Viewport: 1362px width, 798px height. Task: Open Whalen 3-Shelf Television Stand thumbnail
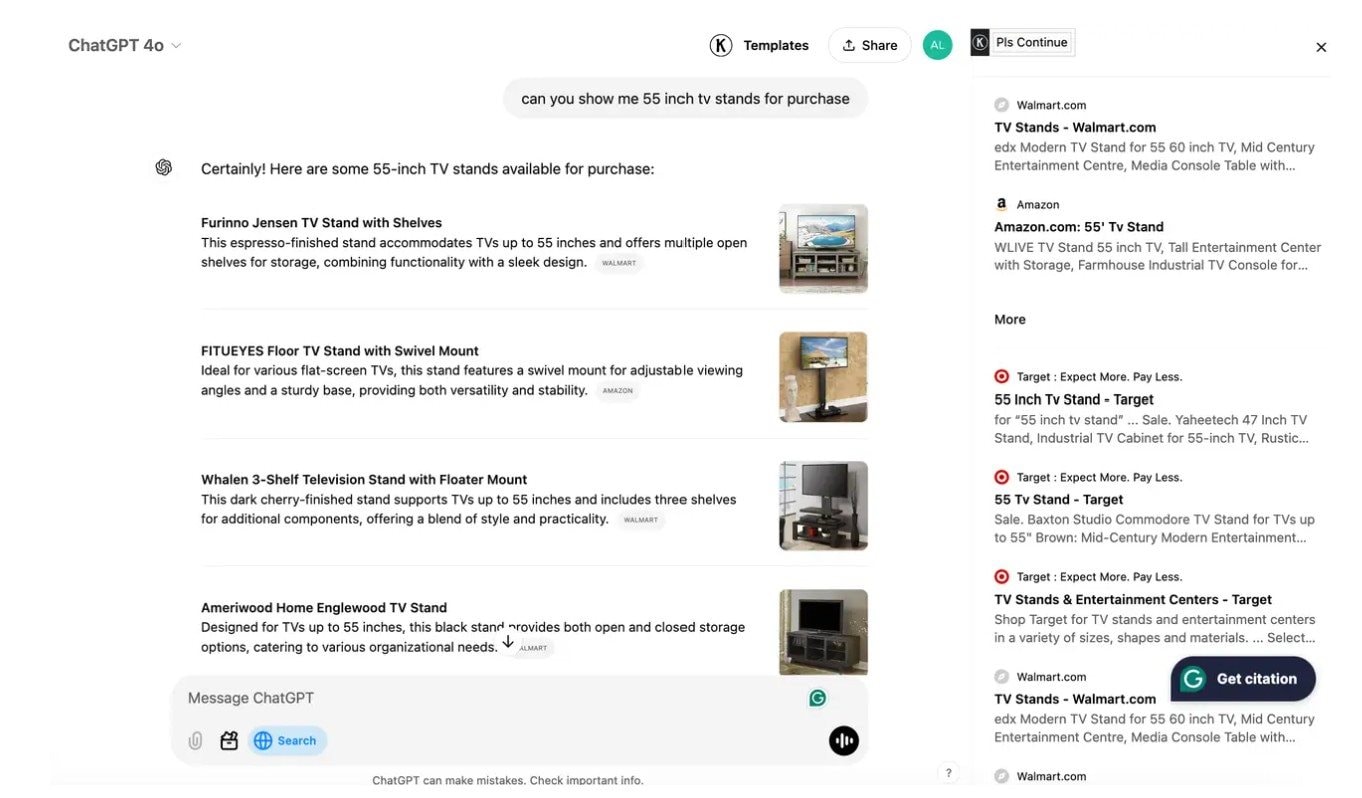point(823,505)
